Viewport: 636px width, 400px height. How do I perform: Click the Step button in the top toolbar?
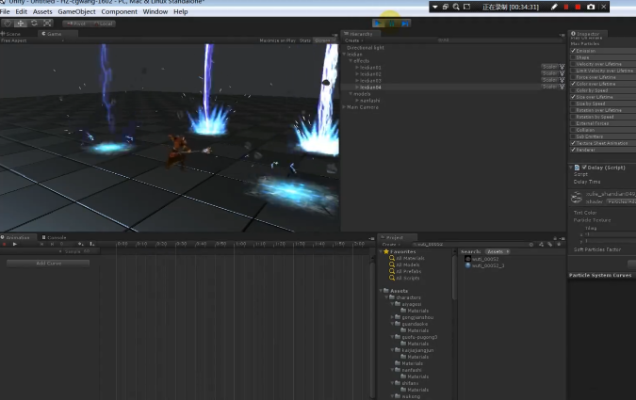(407, 22)
